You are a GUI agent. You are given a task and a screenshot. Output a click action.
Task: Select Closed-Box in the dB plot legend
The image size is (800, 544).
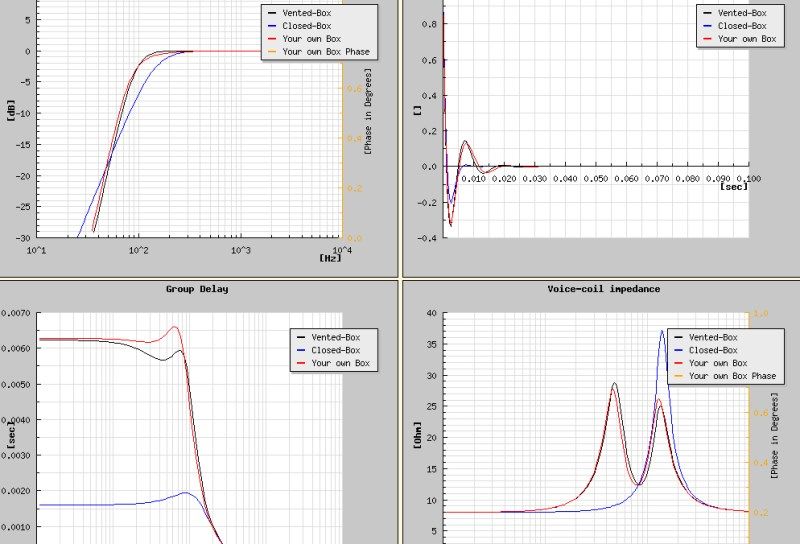pyautogui.click(x=307, y=26)
